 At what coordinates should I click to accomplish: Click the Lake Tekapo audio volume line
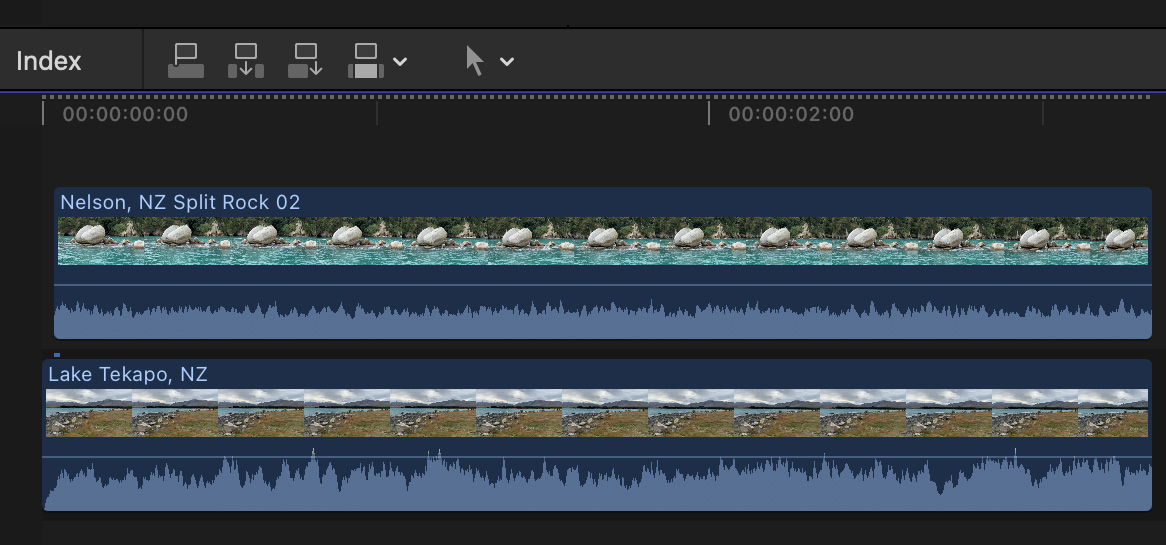tap(600, 457)
